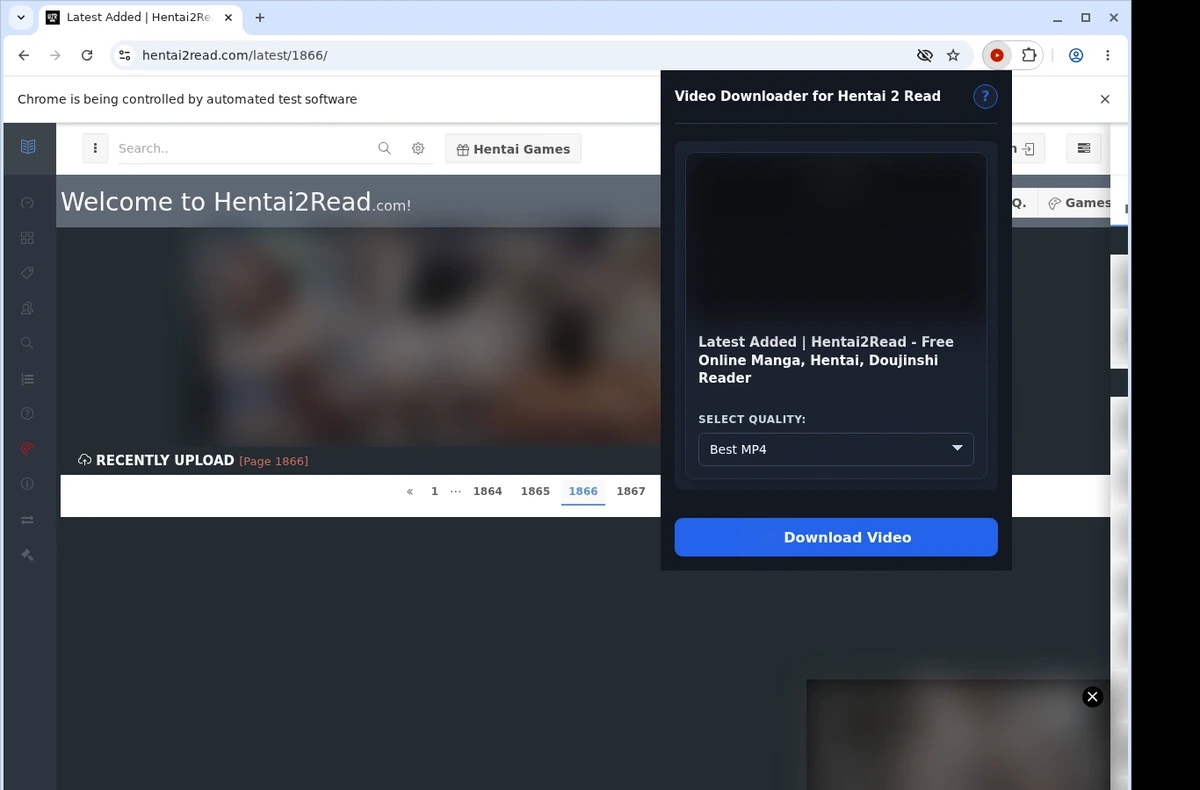Viewport: 1200px width, 790px height.
Task: Click the Search input field
Action: [x=242, y=148]
